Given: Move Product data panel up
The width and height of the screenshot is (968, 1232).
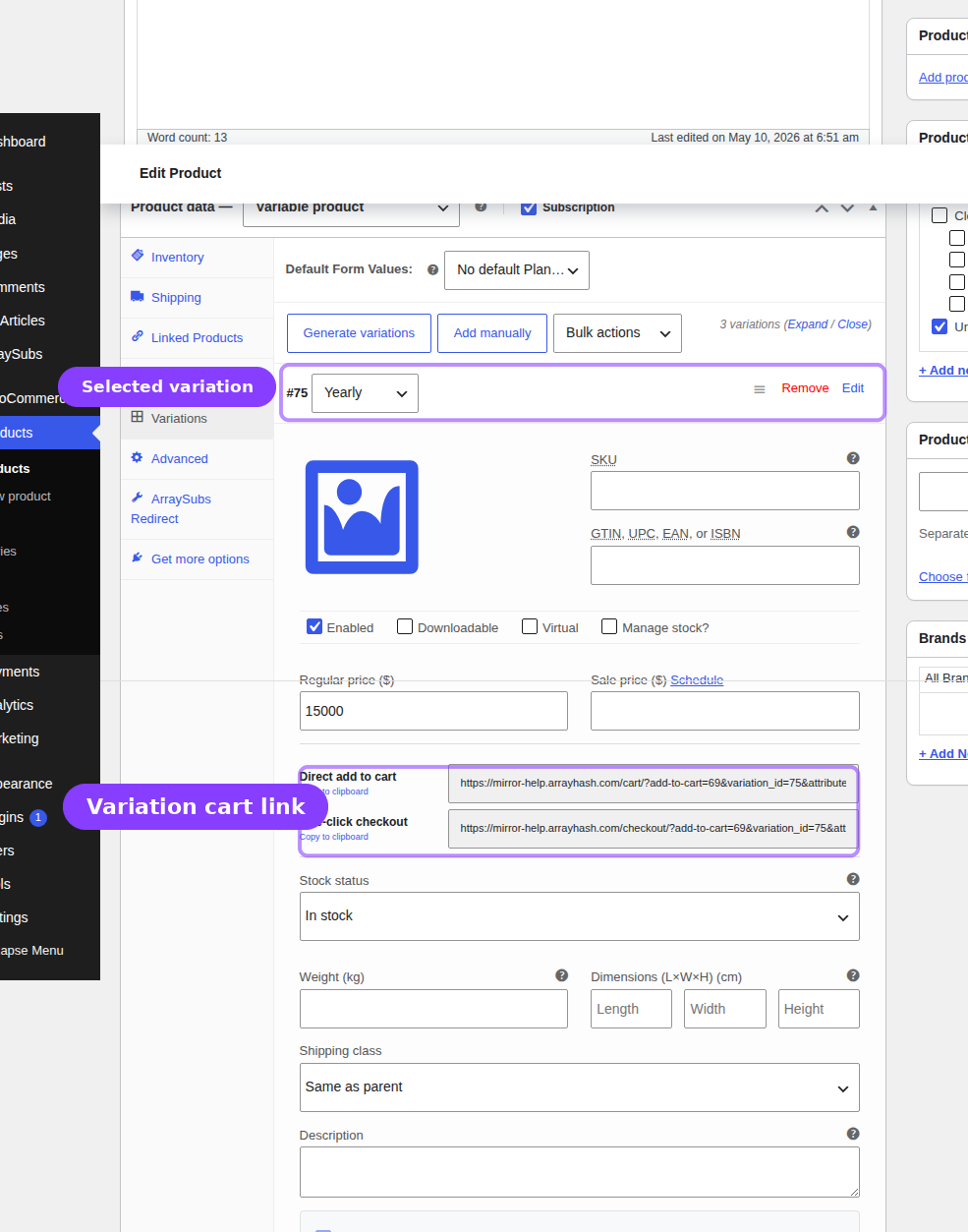Looking at the screenshot, I should pyautogui.click(x=822, y=208).
